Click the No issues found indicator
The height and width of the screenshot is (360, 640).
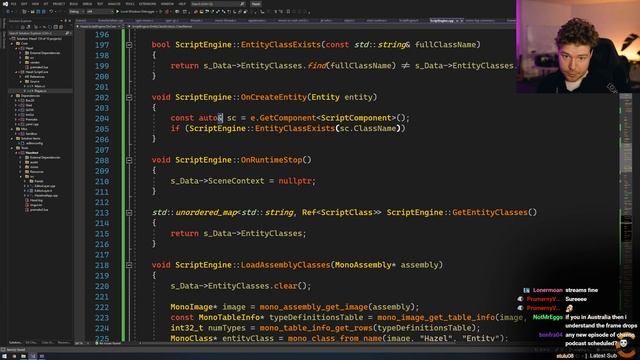point(108,343)
